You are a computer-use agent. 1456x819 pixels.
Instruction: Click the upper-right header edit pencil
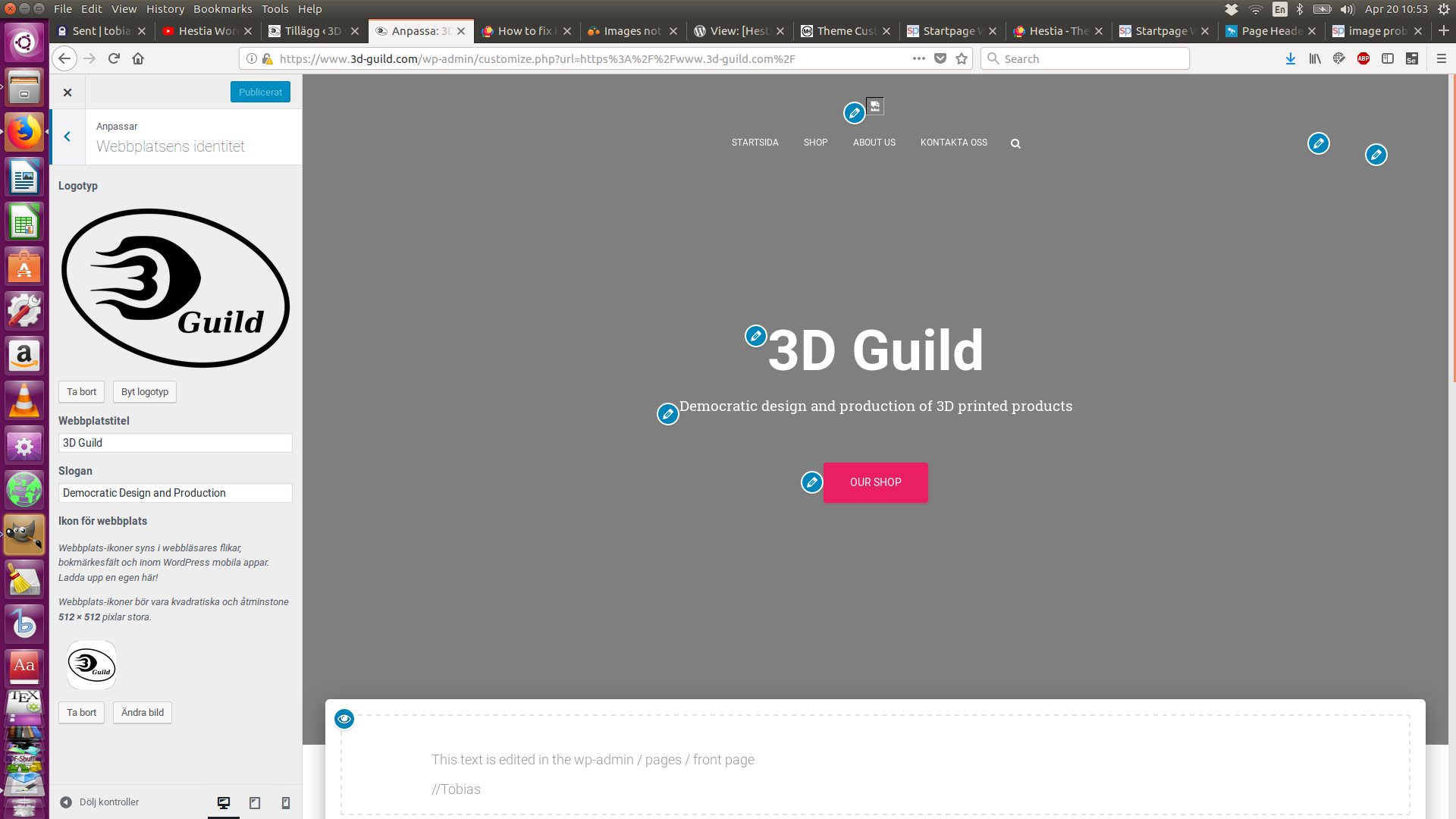coord(1319,143)
